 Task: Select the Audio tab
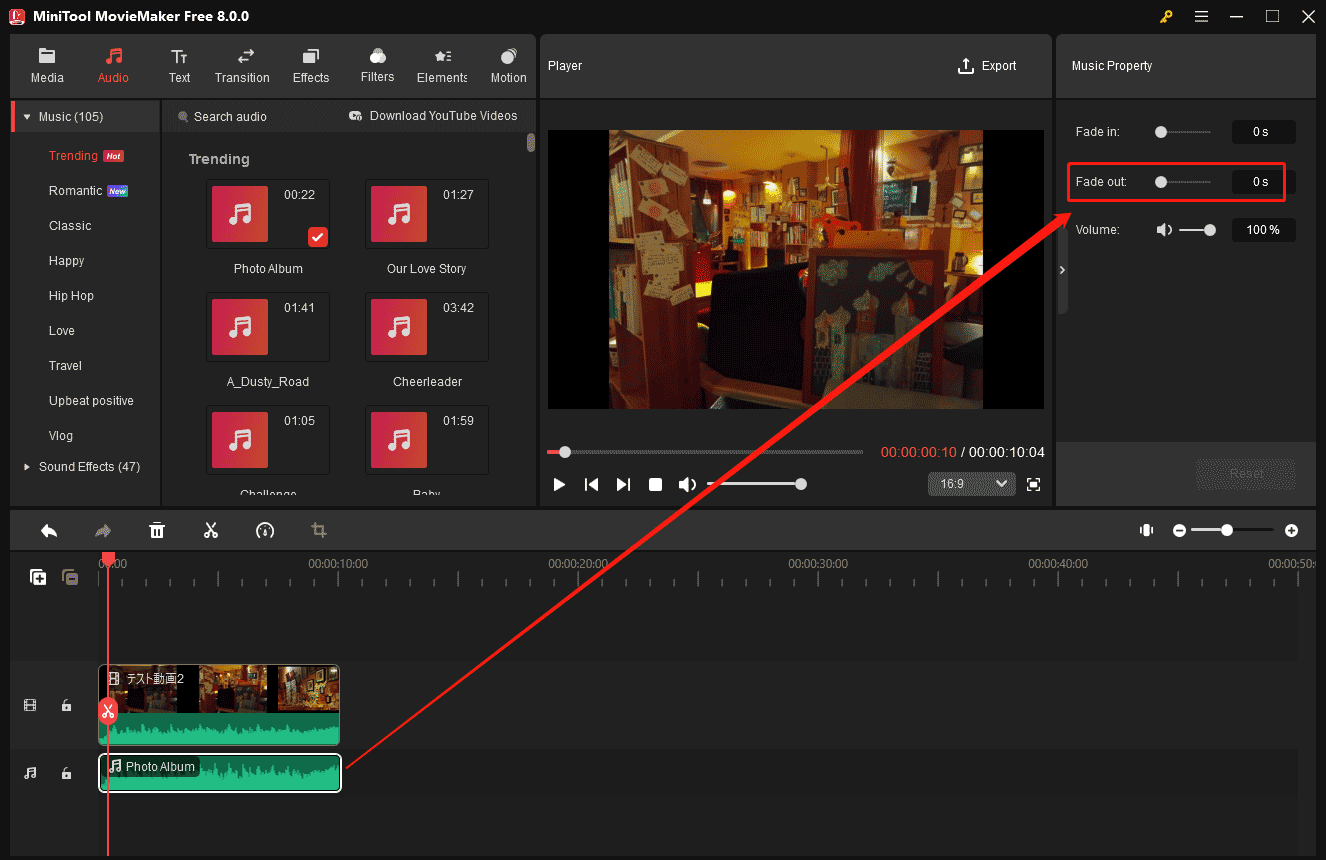(113, 66)
